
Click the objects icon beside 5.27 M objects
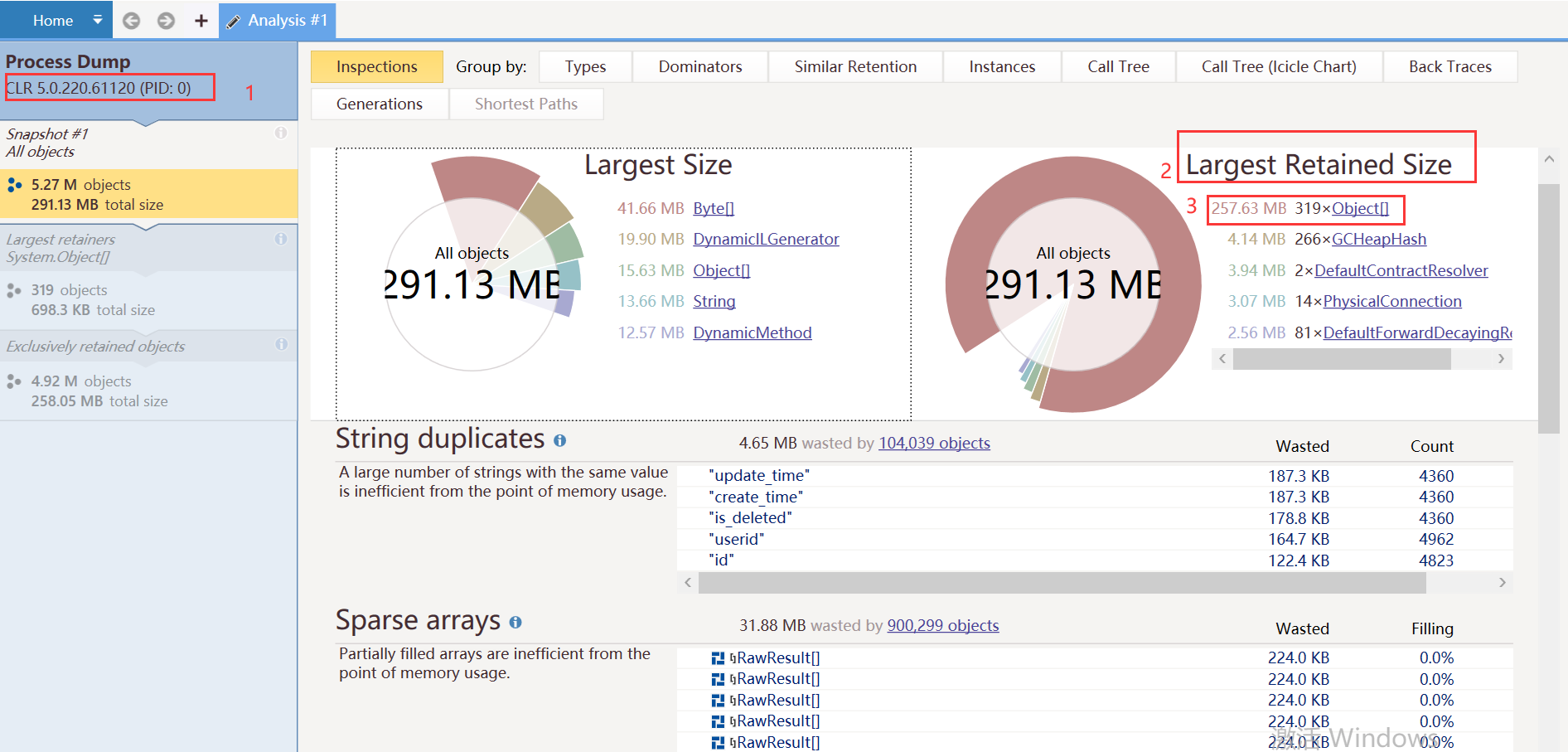tap(14, 185)
